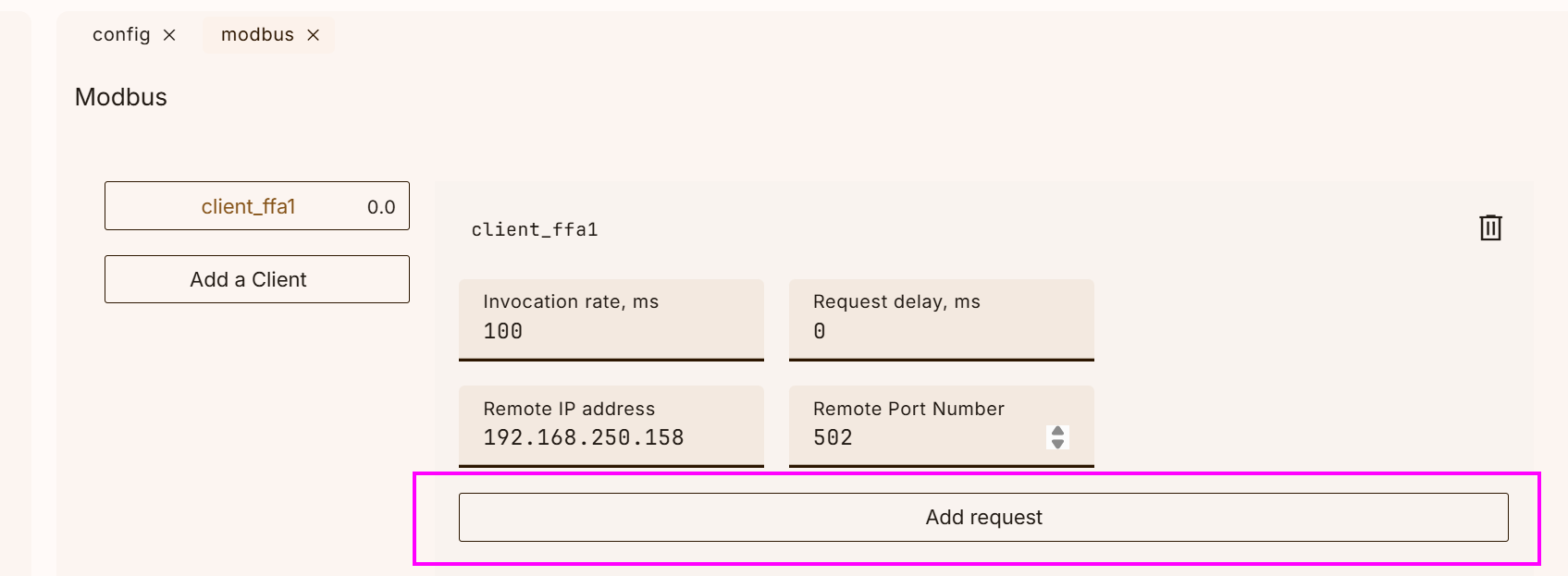Focus the Request delay field showing 0

coord(942,320)
